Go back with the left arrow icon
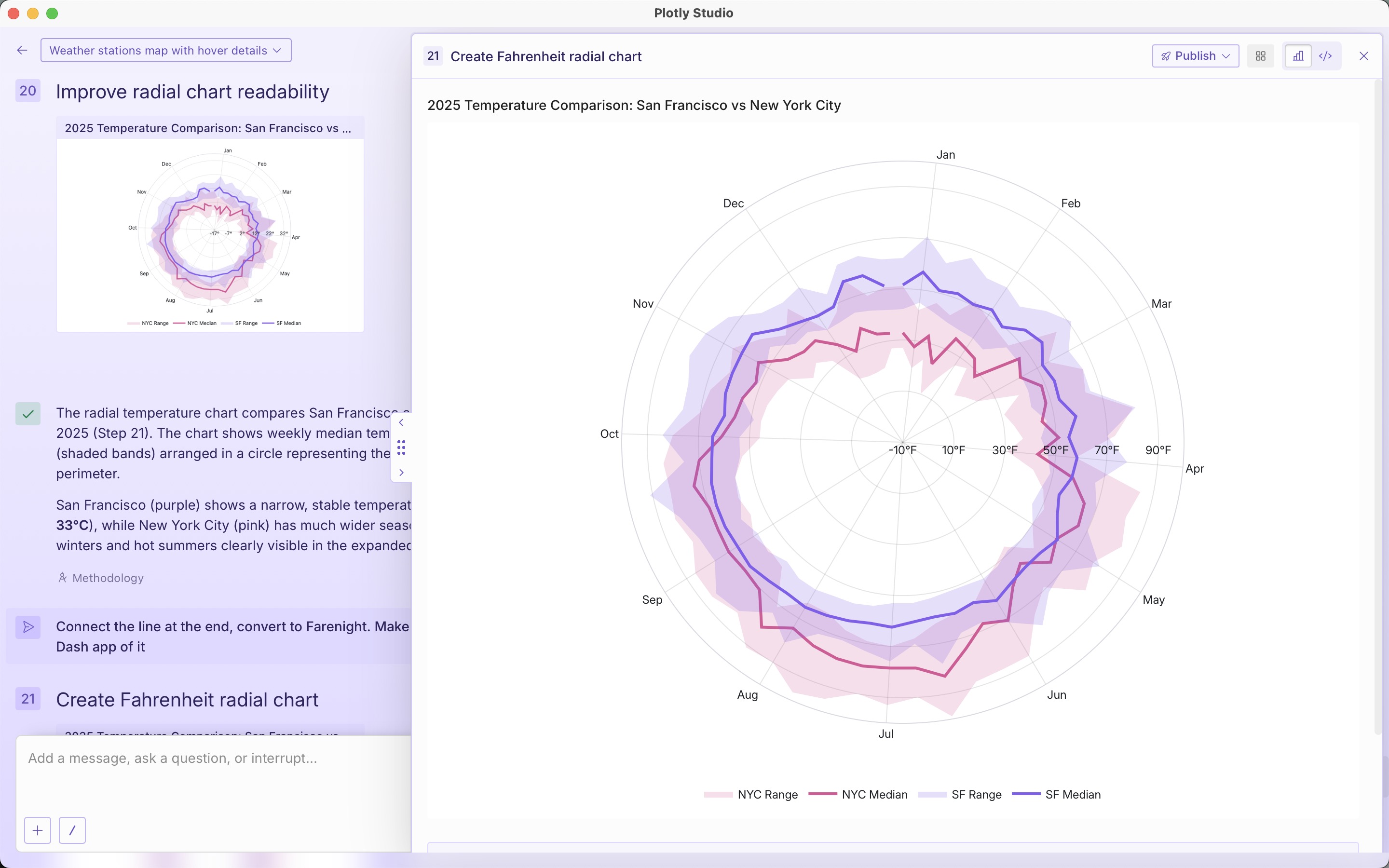Viewport: 1389px width, 868px height. [x=22, y=51]
